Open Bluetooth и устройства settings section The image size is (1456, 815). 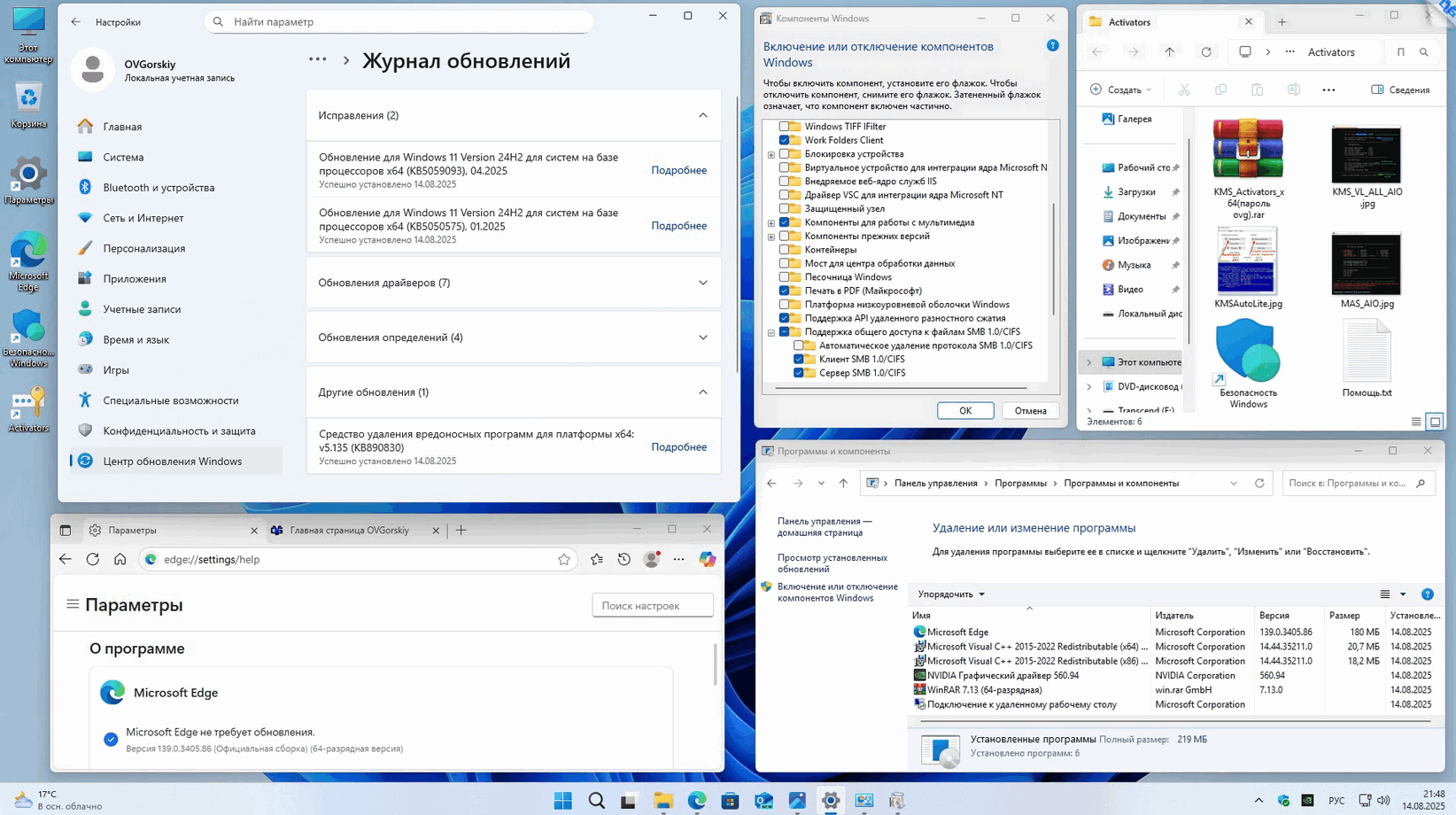[159, 188]
